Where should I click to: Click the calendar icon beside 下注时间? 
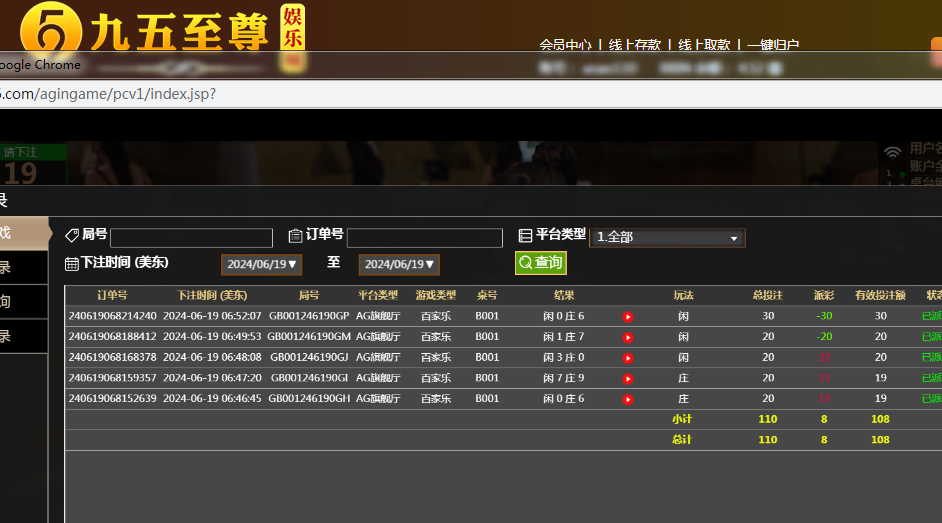72,264
